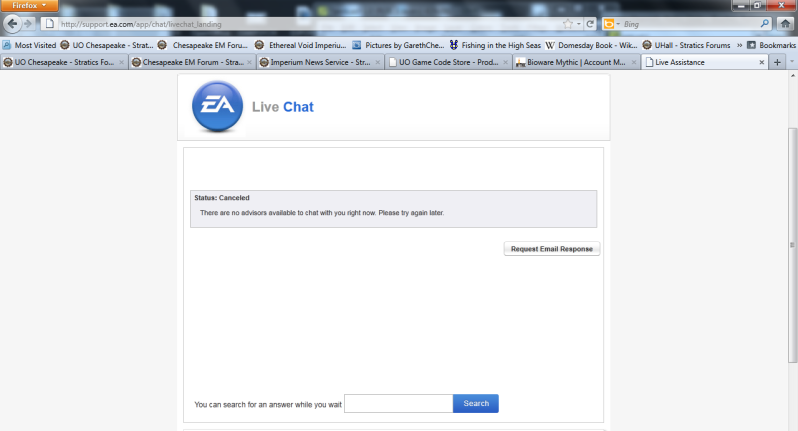The height and width of the screenshot is (431, 798).
Task: Click the Live Chat heading
Action: click(283, 107)
